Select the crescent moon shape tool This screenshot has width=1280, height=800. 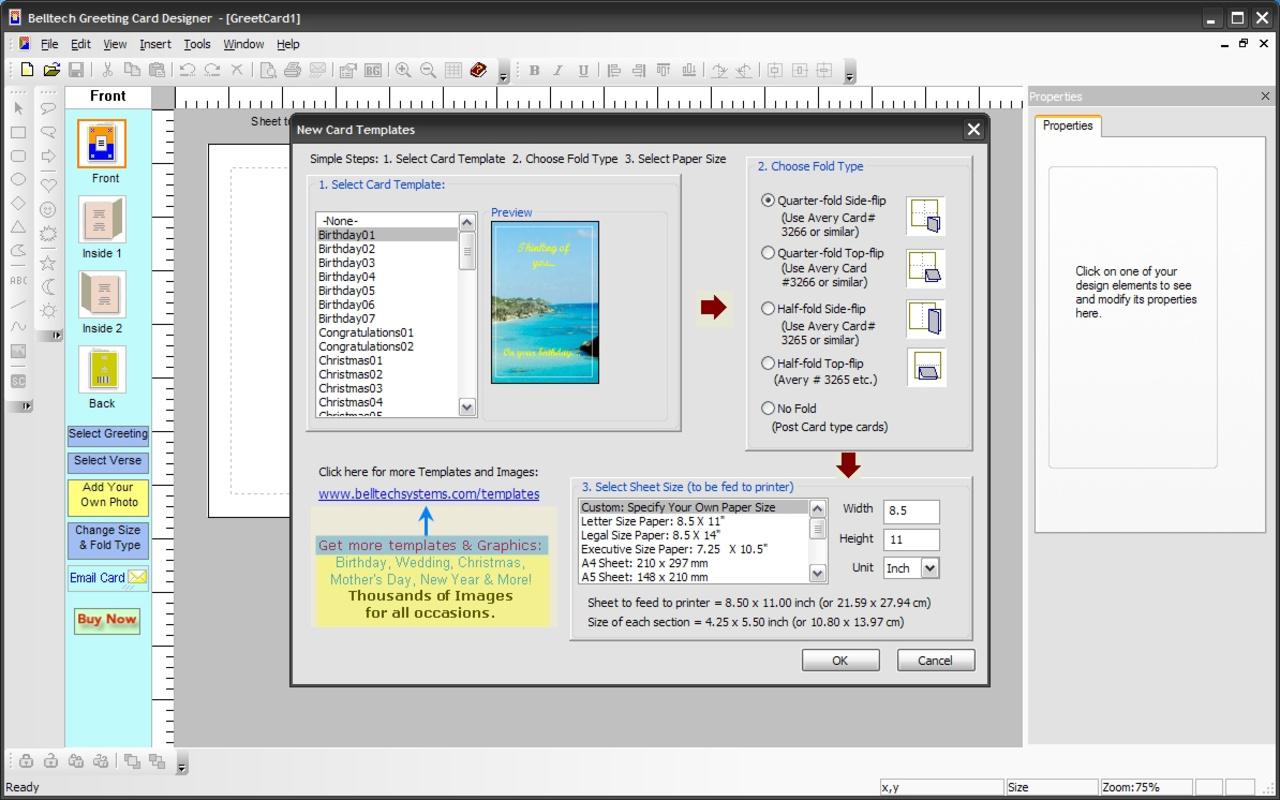point(48,288)
